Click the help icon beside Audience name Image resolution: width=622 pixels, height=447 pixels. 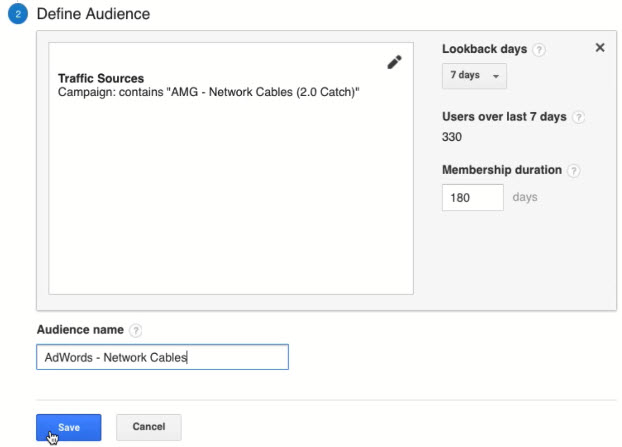(x=136, y=330)
